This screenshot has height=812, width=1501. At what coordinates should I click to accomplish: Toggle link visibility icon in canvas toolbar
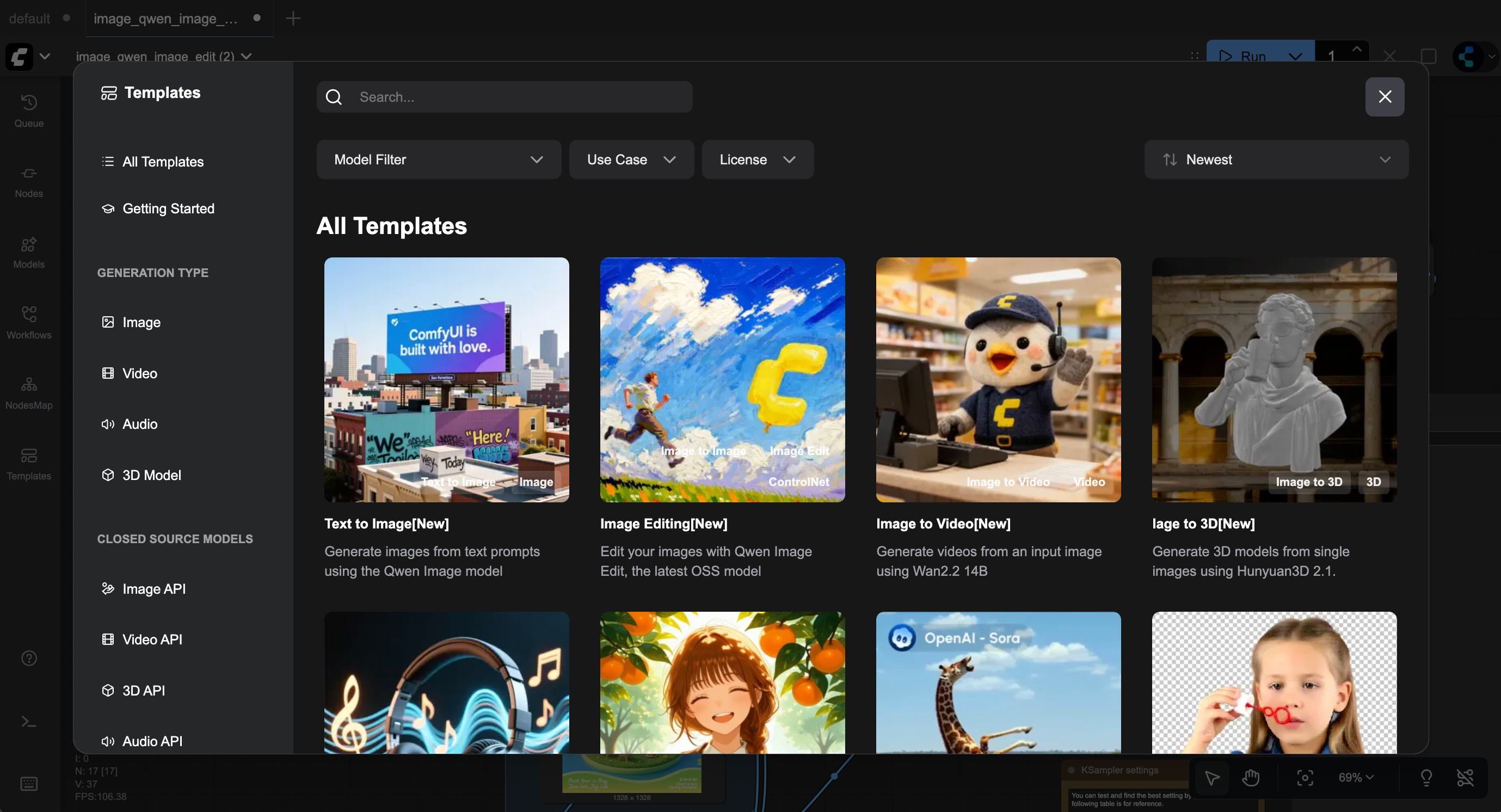[1465, 777]
